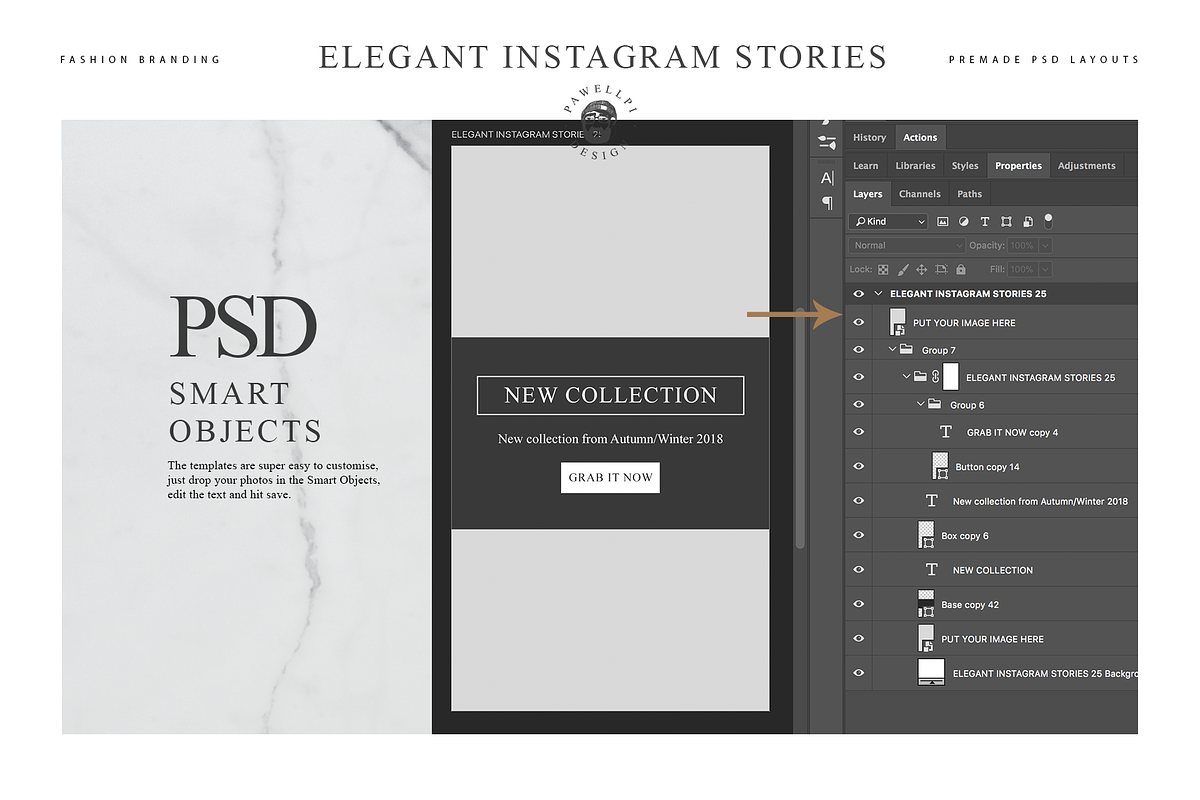Click the NEW COLLECTION box on canvas
Viewport: 1200px width, 800px height.
pyautogui.click(x=610, y=395)
